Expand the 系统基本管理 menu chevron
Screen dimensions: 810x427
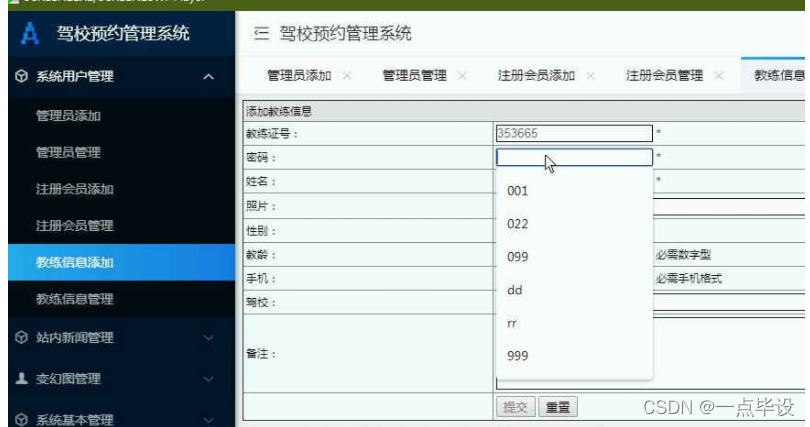pos(208,420)
